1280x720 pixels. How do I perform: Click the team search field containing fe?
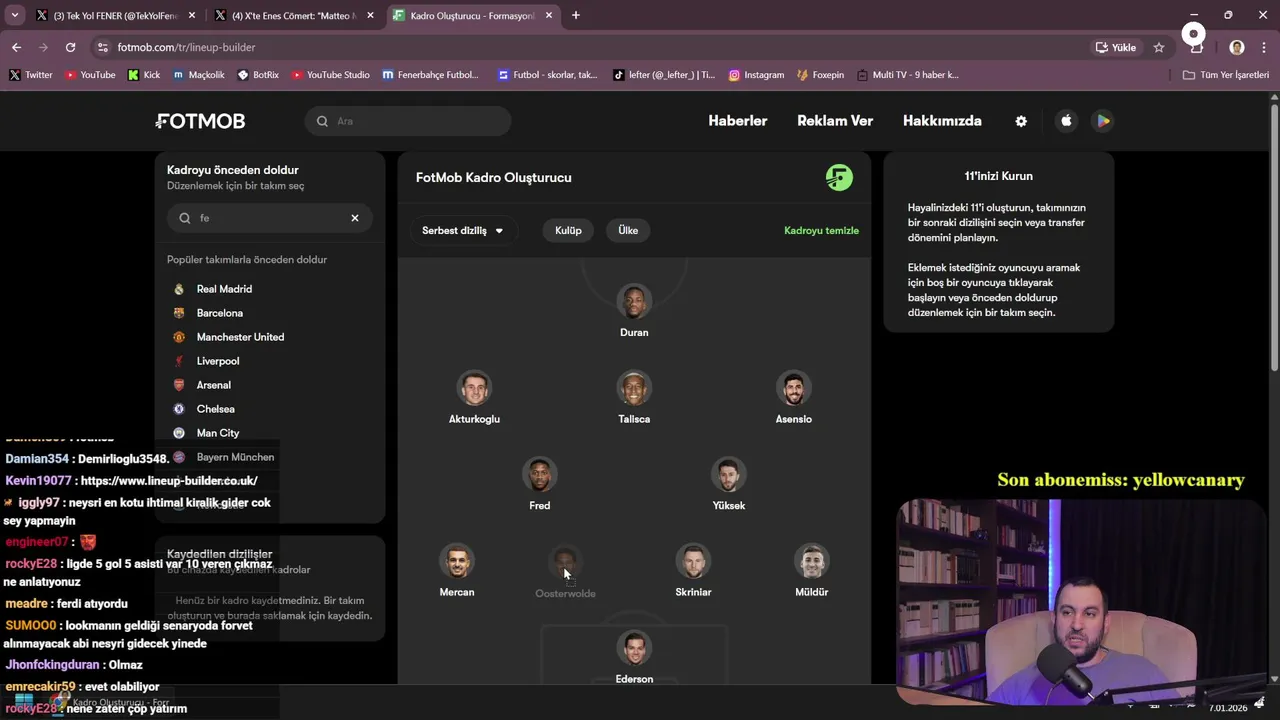(x=270, y=218)
